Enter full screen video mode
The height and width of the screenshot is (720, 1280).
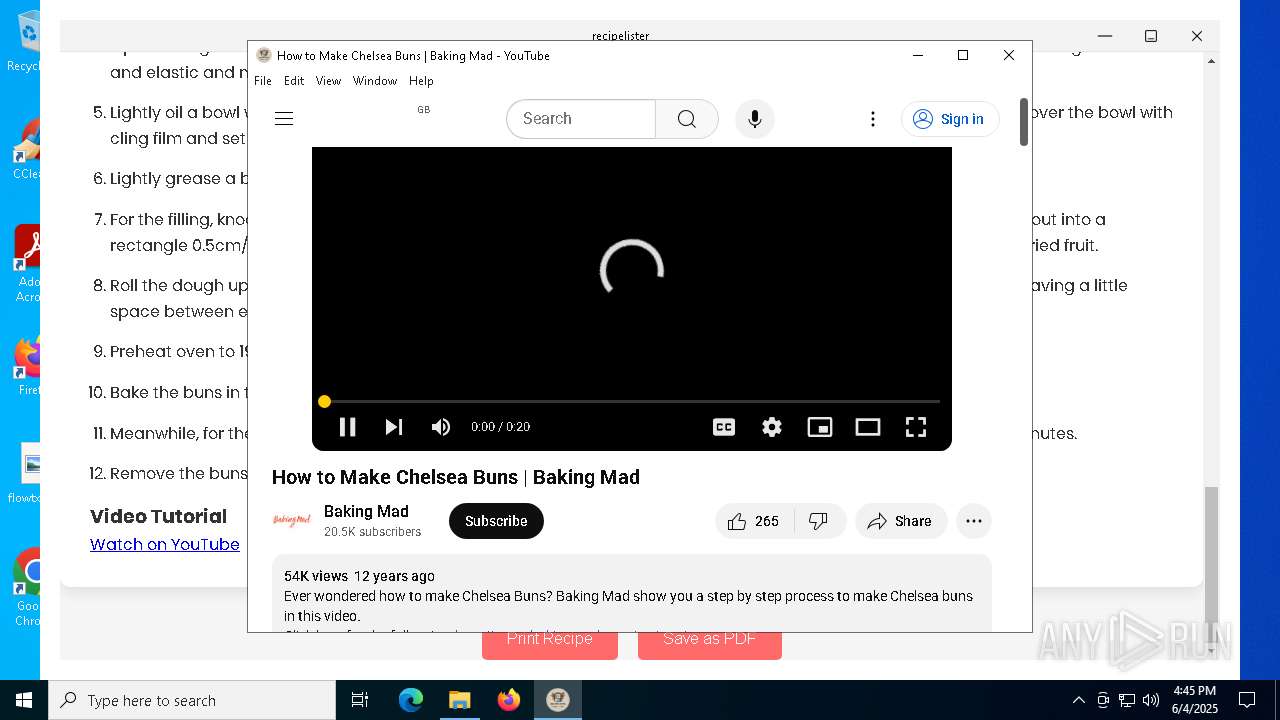pos(916,427)
